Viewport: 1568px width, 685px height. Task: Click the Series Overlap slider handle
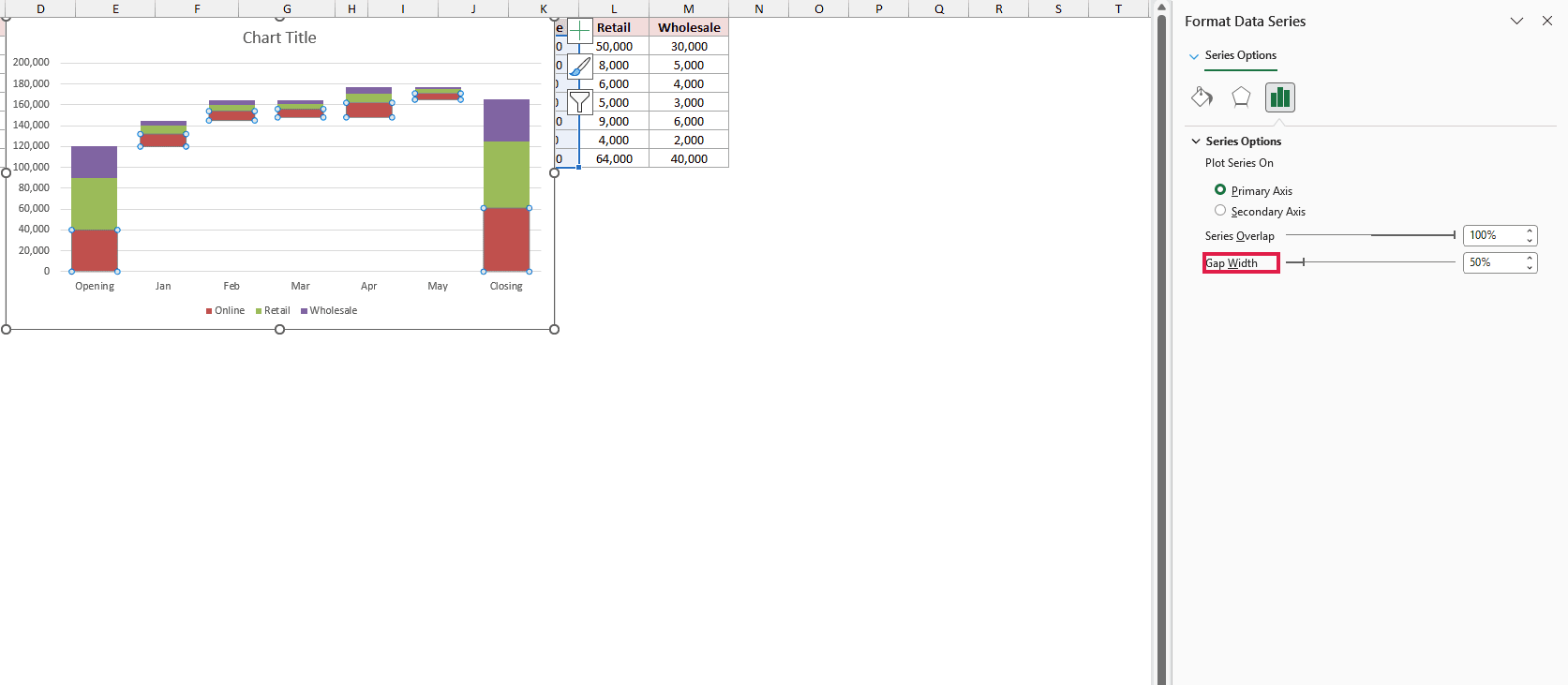tap(1454, 235)
